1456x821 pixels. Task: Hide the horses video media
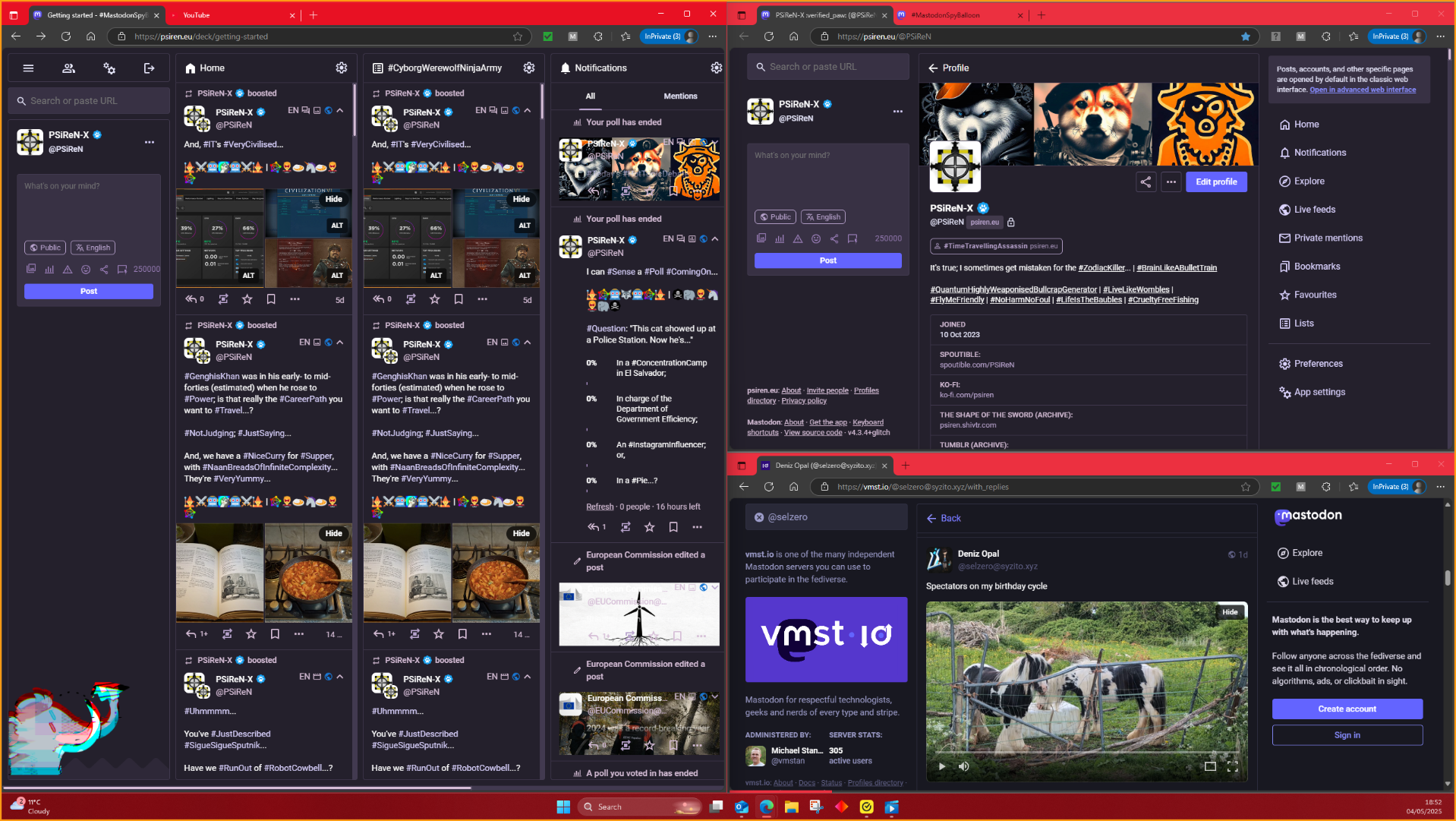(x=1230, y=612)
